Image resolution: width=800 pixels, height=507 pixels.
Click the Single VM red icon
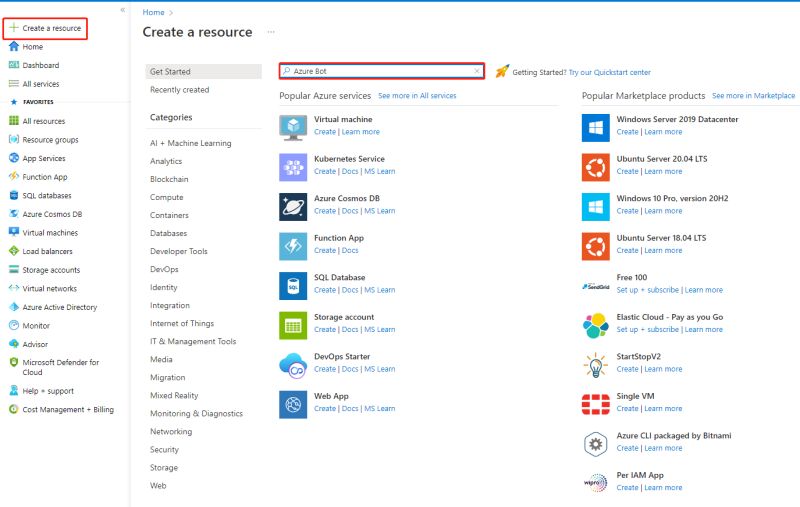(x=595, y=404)
